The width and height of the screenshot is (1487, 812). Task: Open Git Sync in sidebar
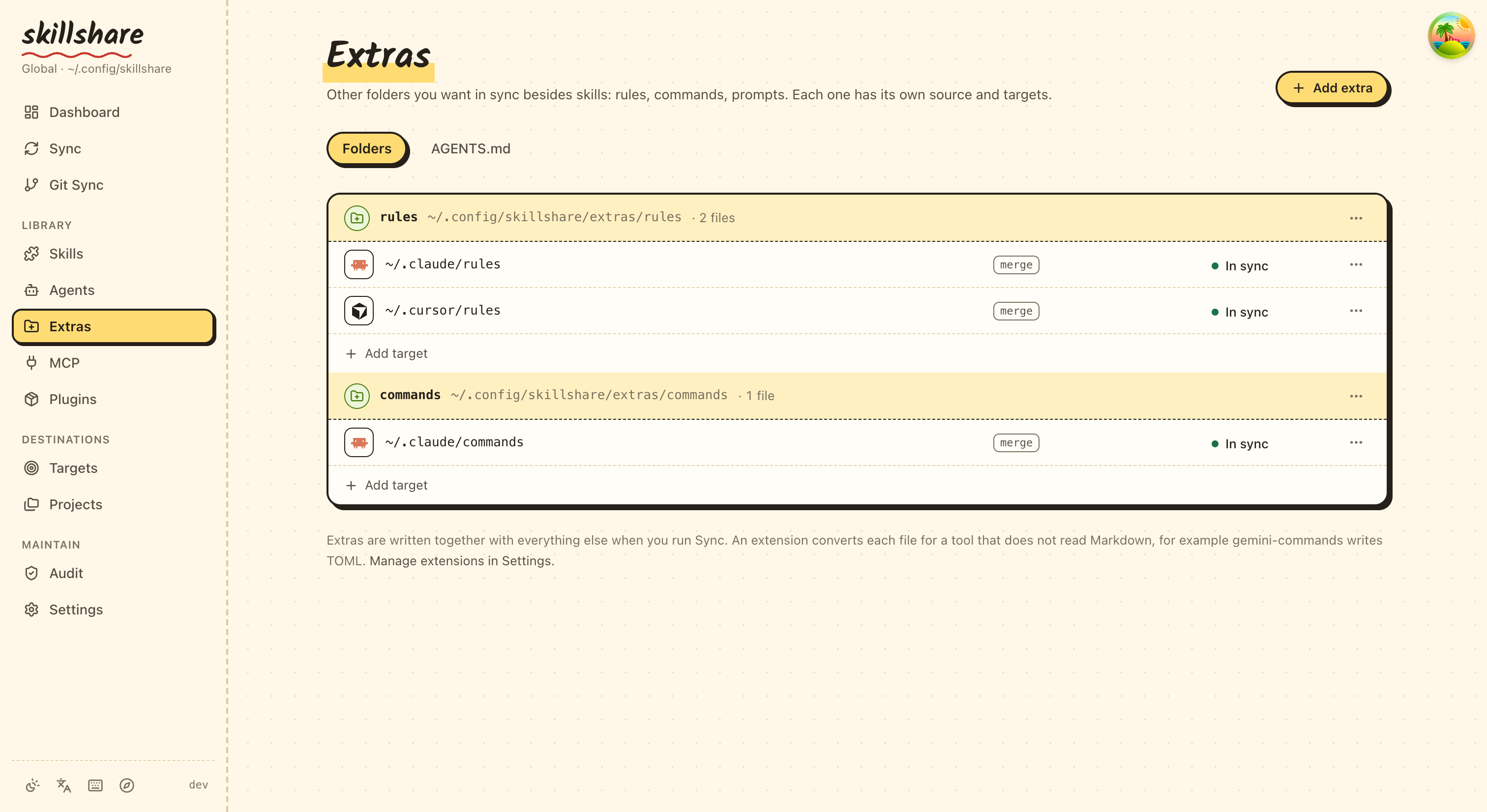click(113, 185)
